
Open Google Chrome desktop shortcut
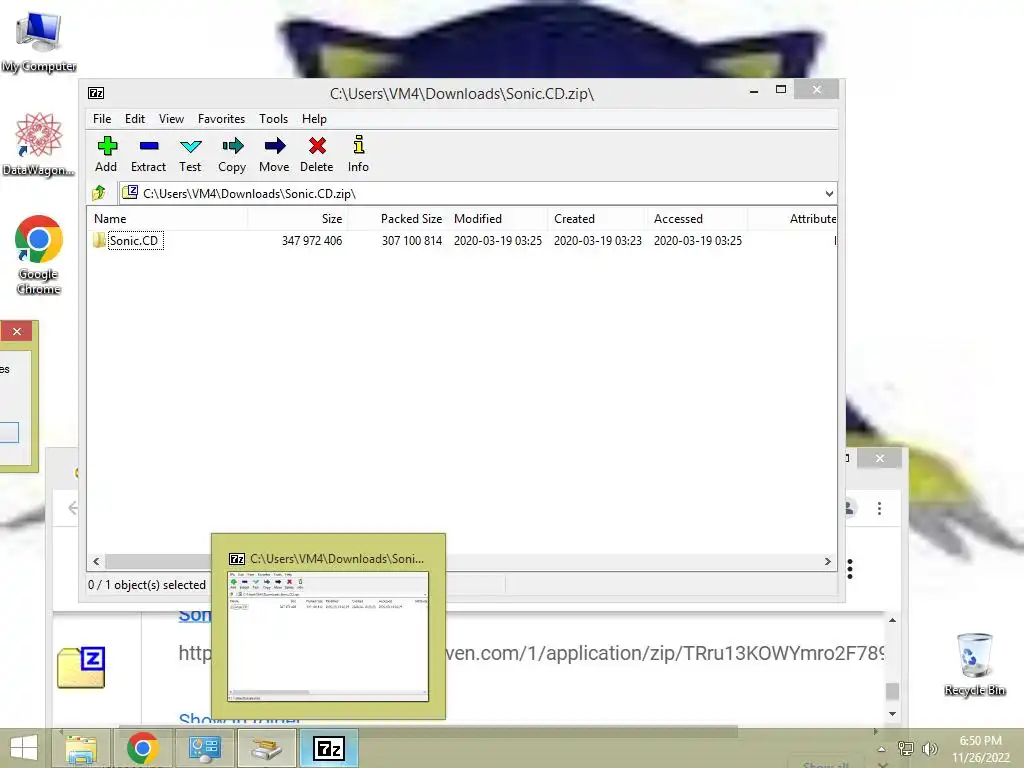[x=39, y=255]
